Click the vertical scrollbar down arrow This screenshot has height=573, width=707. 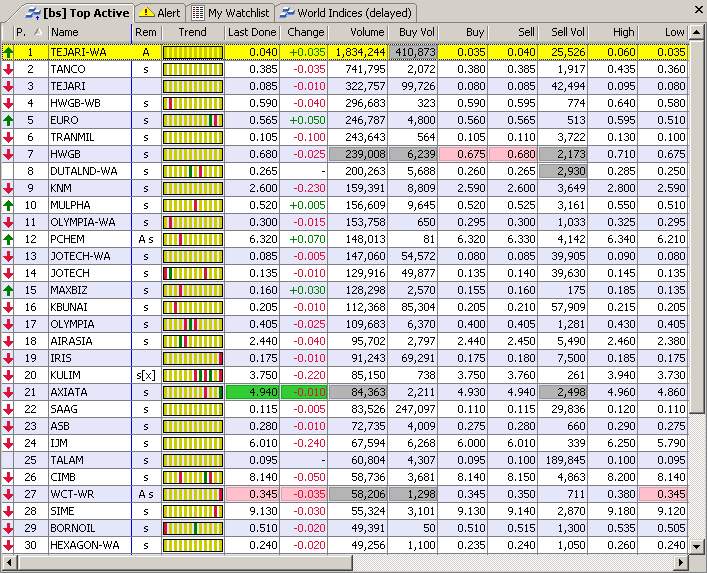[x=697, y=546]
